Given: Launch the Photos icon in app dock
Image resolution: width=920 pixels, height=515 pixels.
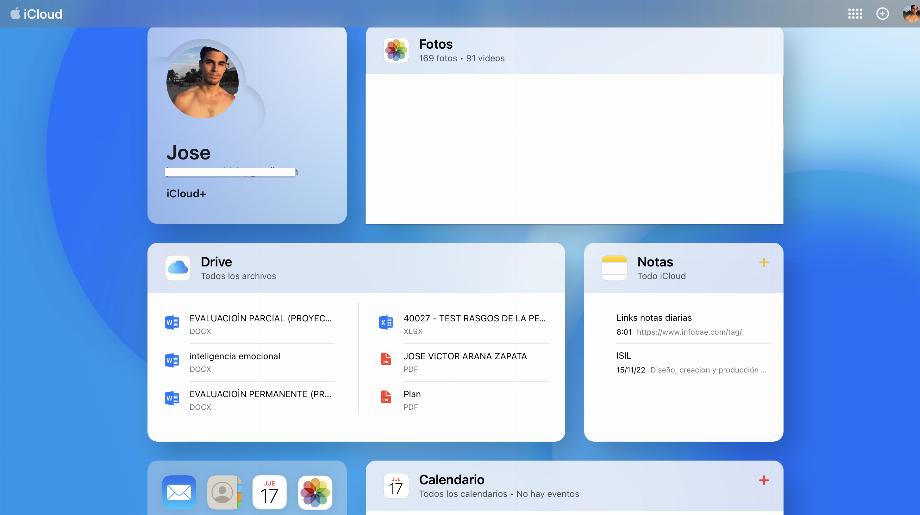Looking at the screenshot, I should click(315, 492).
